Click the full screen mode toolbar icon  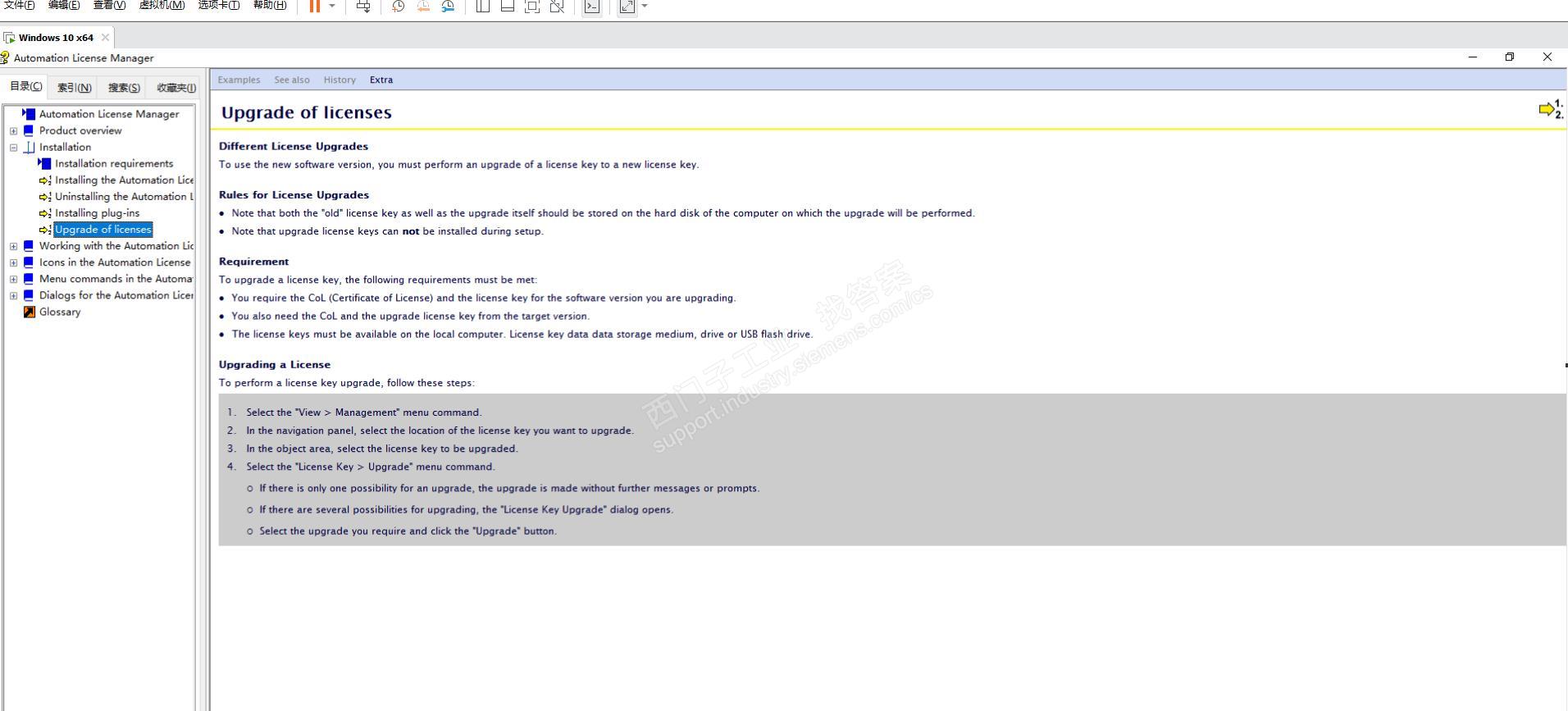point(532,7)
